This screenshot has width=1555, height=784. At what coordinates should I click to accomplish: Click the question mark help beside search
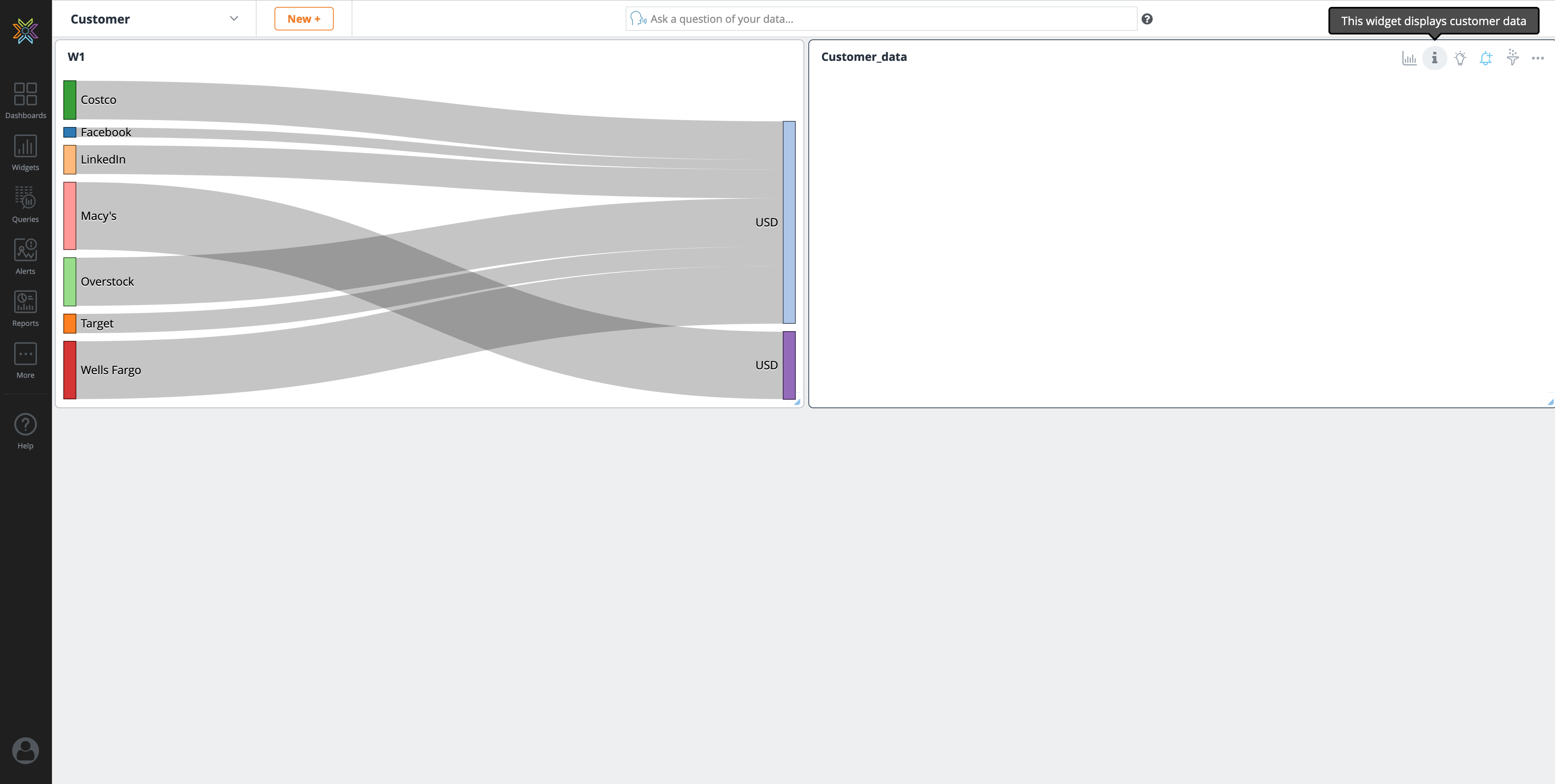point(1147,19)
